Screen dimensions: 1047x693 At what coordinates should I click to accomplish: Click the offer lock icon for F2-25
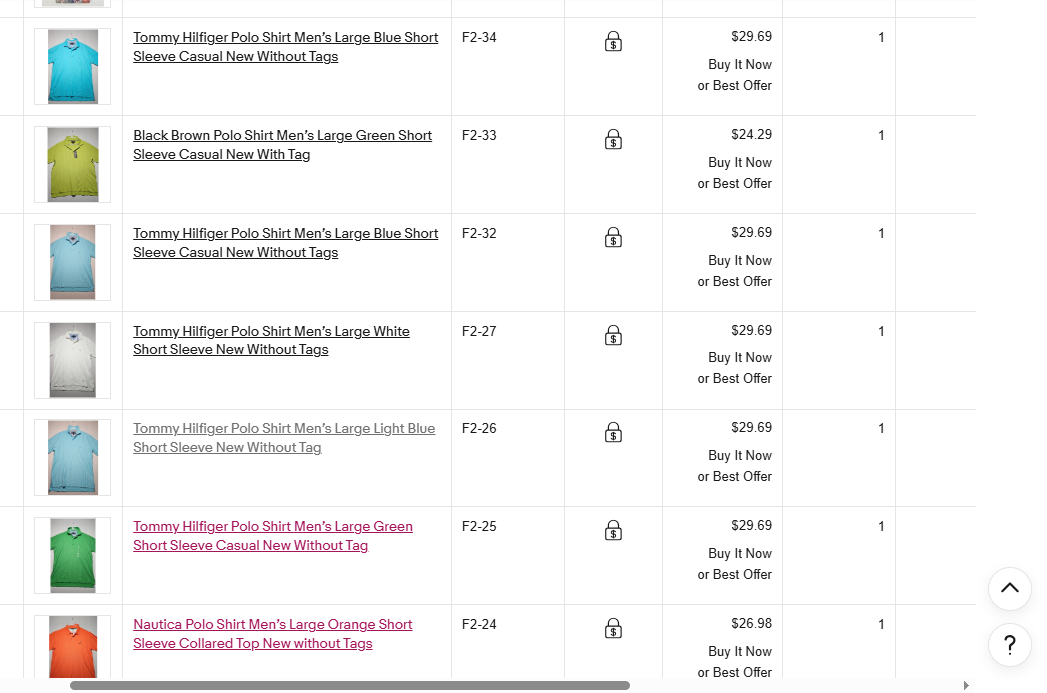(x=614, y=531)
